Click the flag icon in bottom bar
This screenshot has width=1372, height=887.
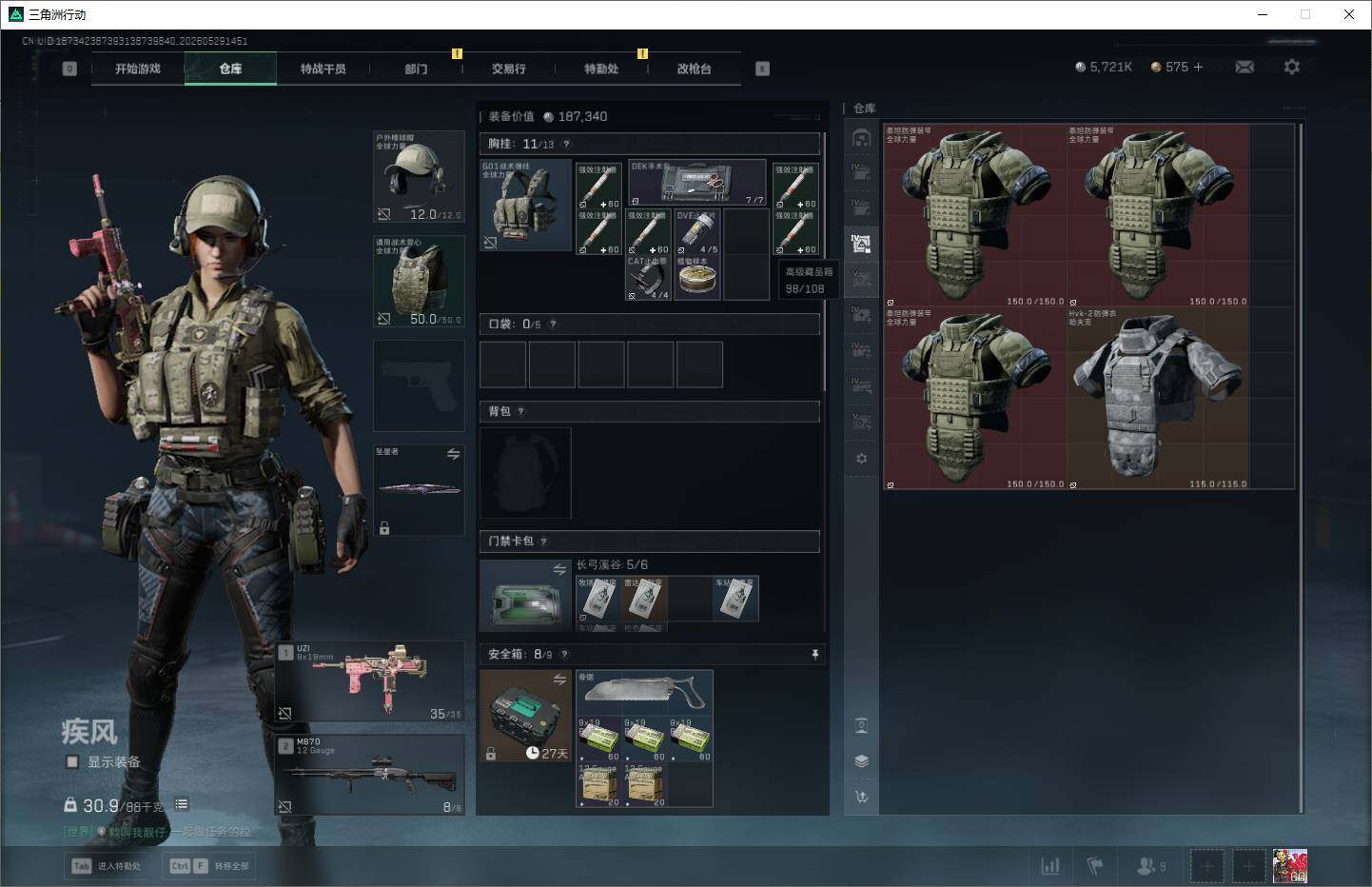[x=1095, y=866]
